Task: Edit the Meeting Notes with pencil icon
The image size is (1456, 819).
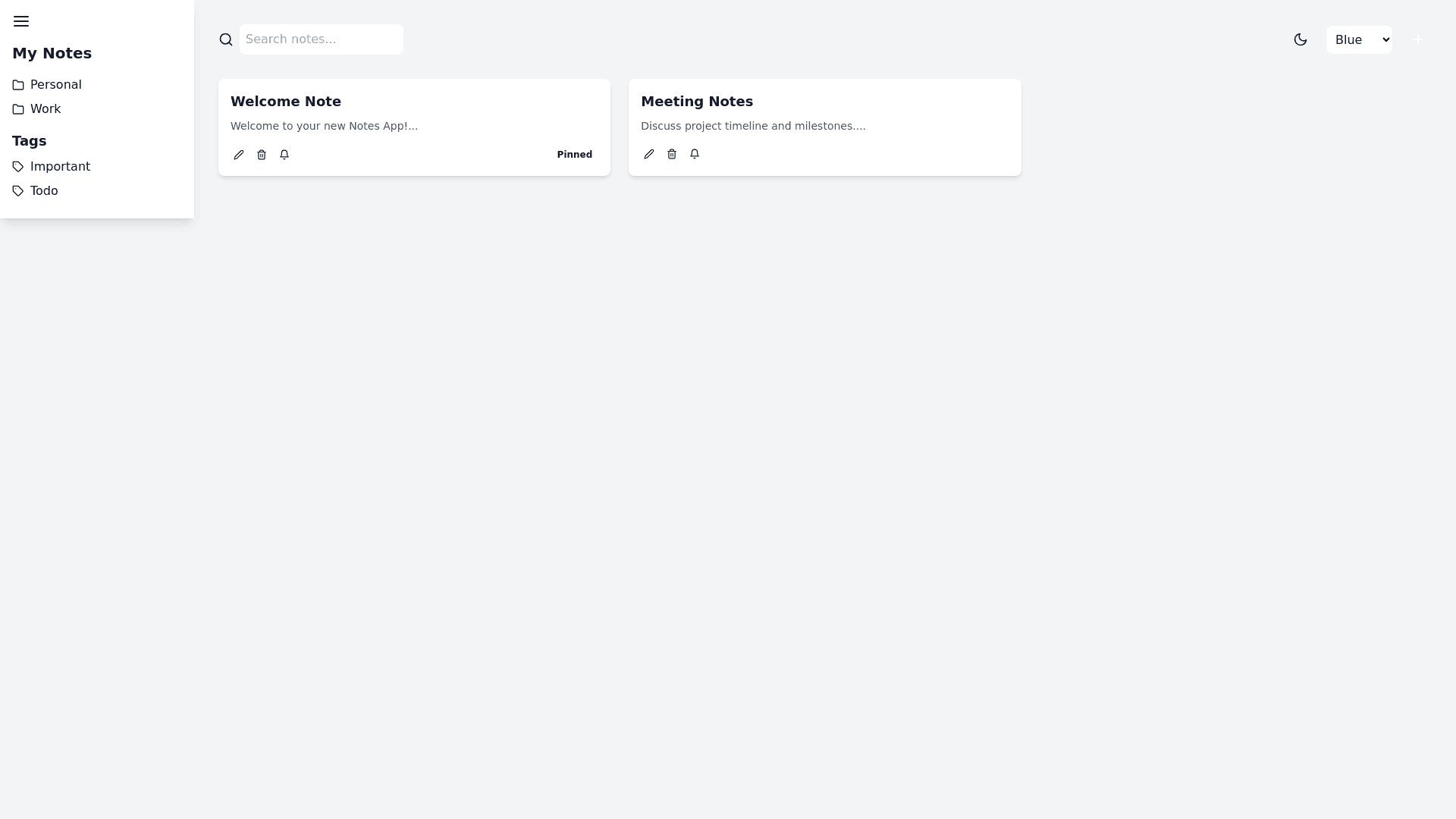Action: (649, 154)
